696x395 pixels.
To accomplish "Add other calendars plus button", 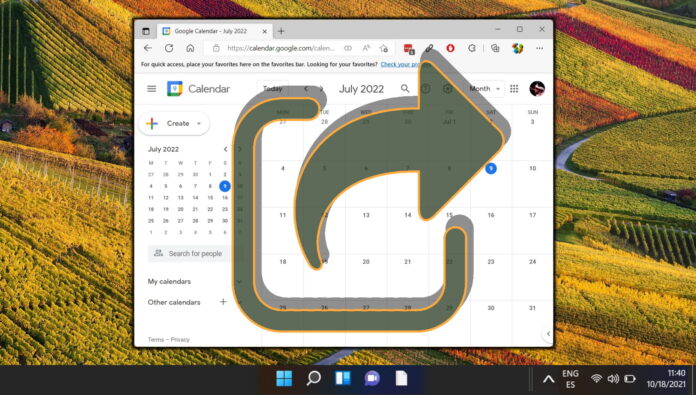I will [223, 302].
